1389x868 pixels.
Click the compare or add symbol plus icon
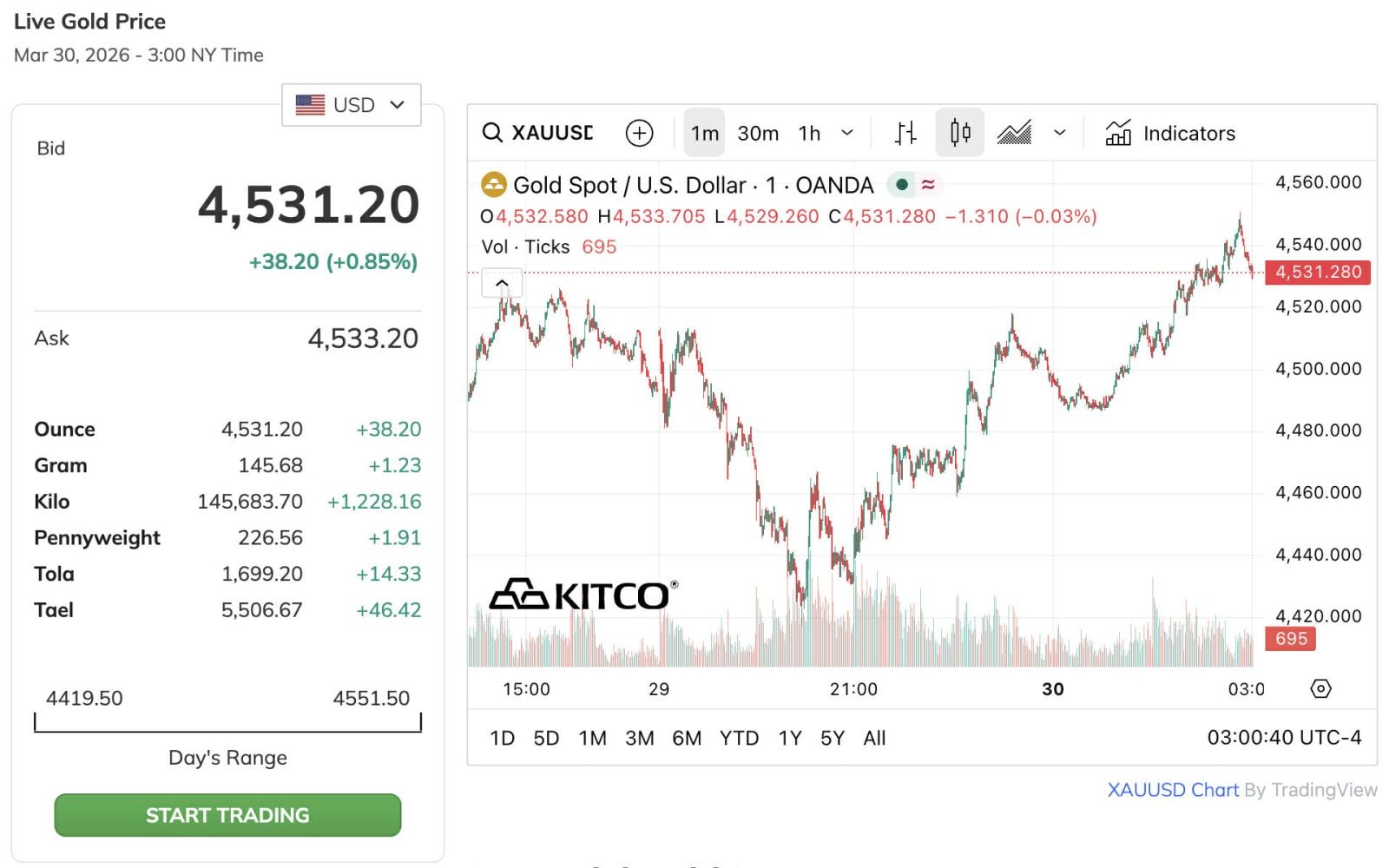coord(639,133)
